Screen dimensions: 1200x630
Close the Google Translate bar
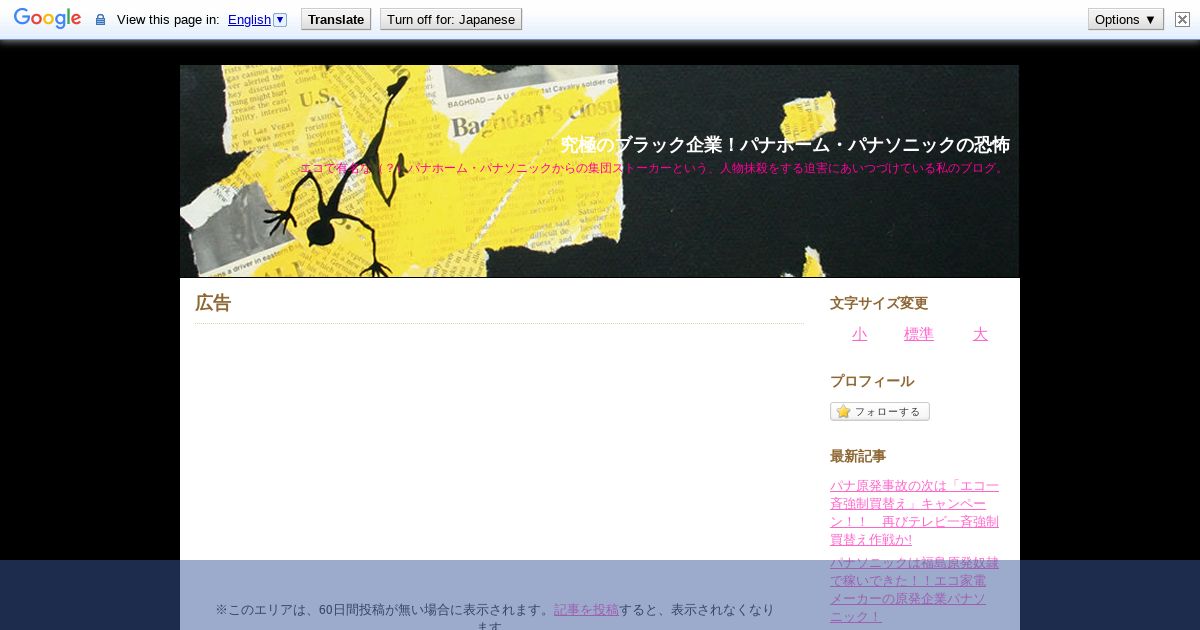1182,19
